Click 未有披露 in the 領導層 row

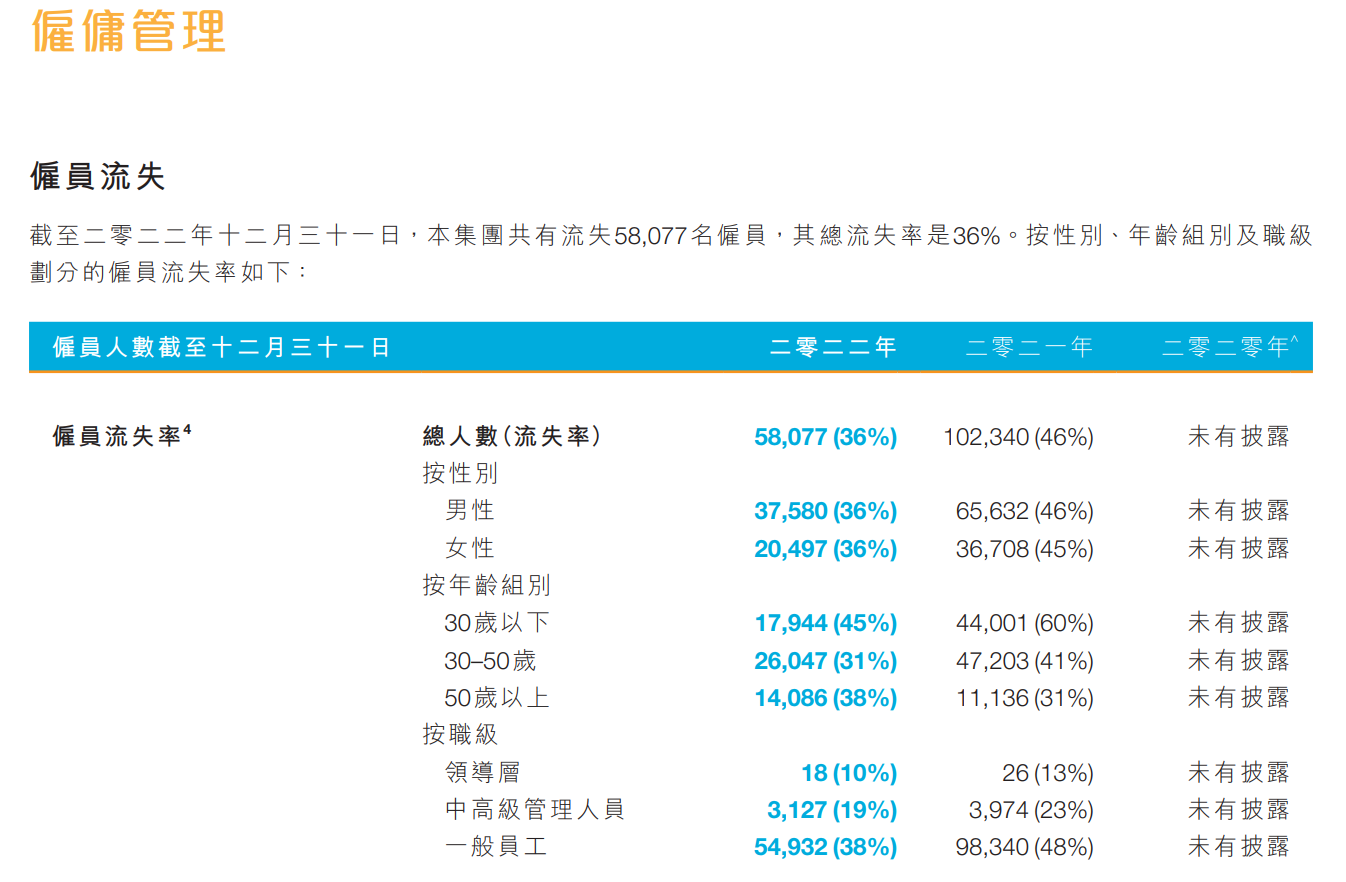pos(1239,773)
